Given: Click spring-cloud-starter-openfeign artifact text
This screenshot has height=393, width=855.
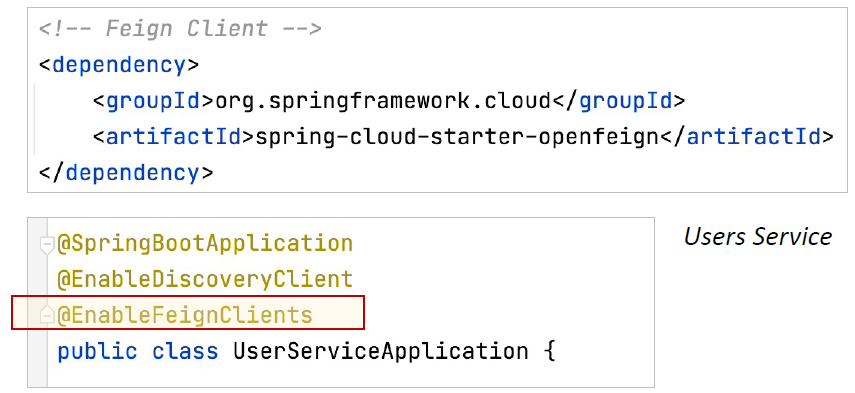Looking at the screenshot, I should [x=457, y=138].
